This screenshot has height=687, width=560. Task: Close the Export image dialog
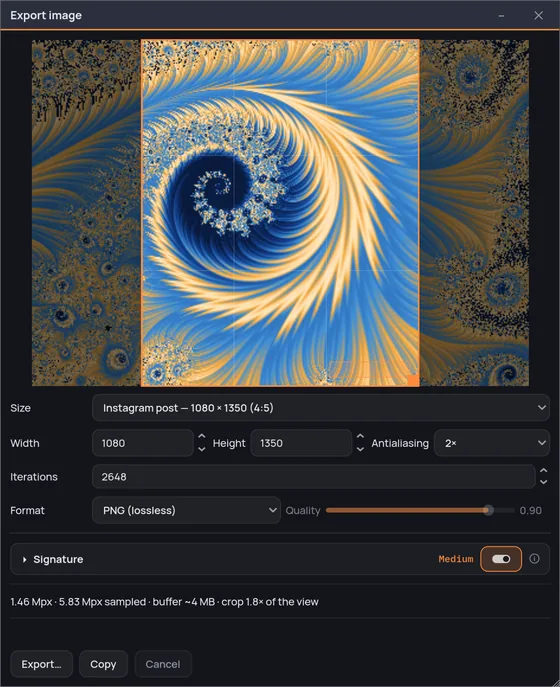(x=539, y=16)
